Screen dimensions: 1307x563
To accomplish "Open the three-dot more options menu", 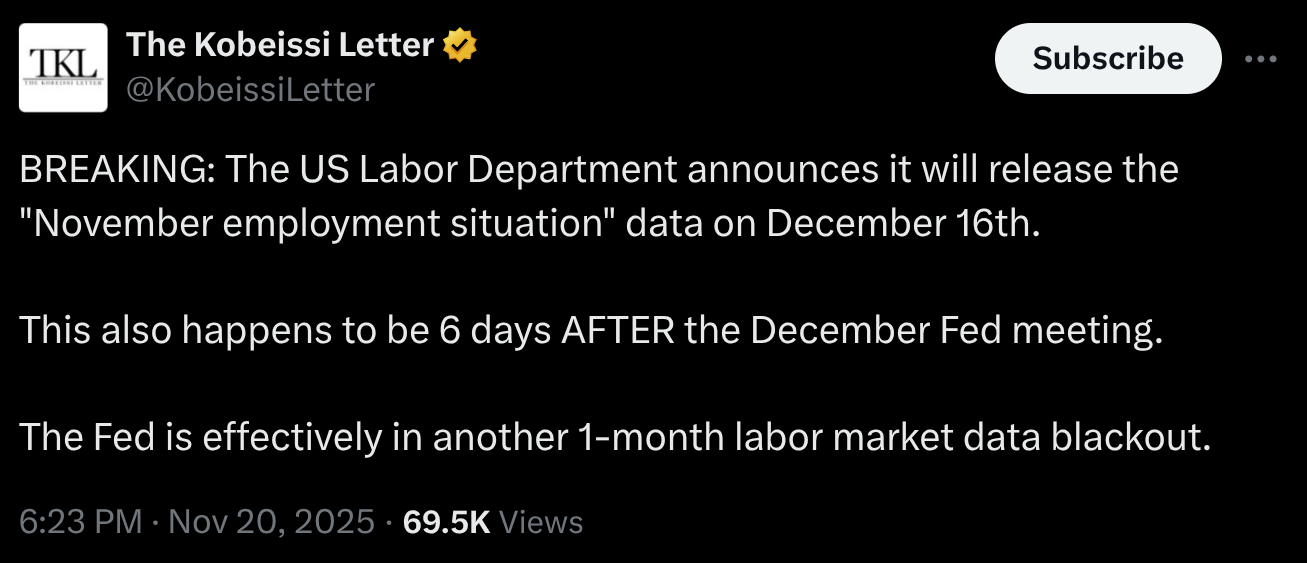I will [x=1261, y=59].
